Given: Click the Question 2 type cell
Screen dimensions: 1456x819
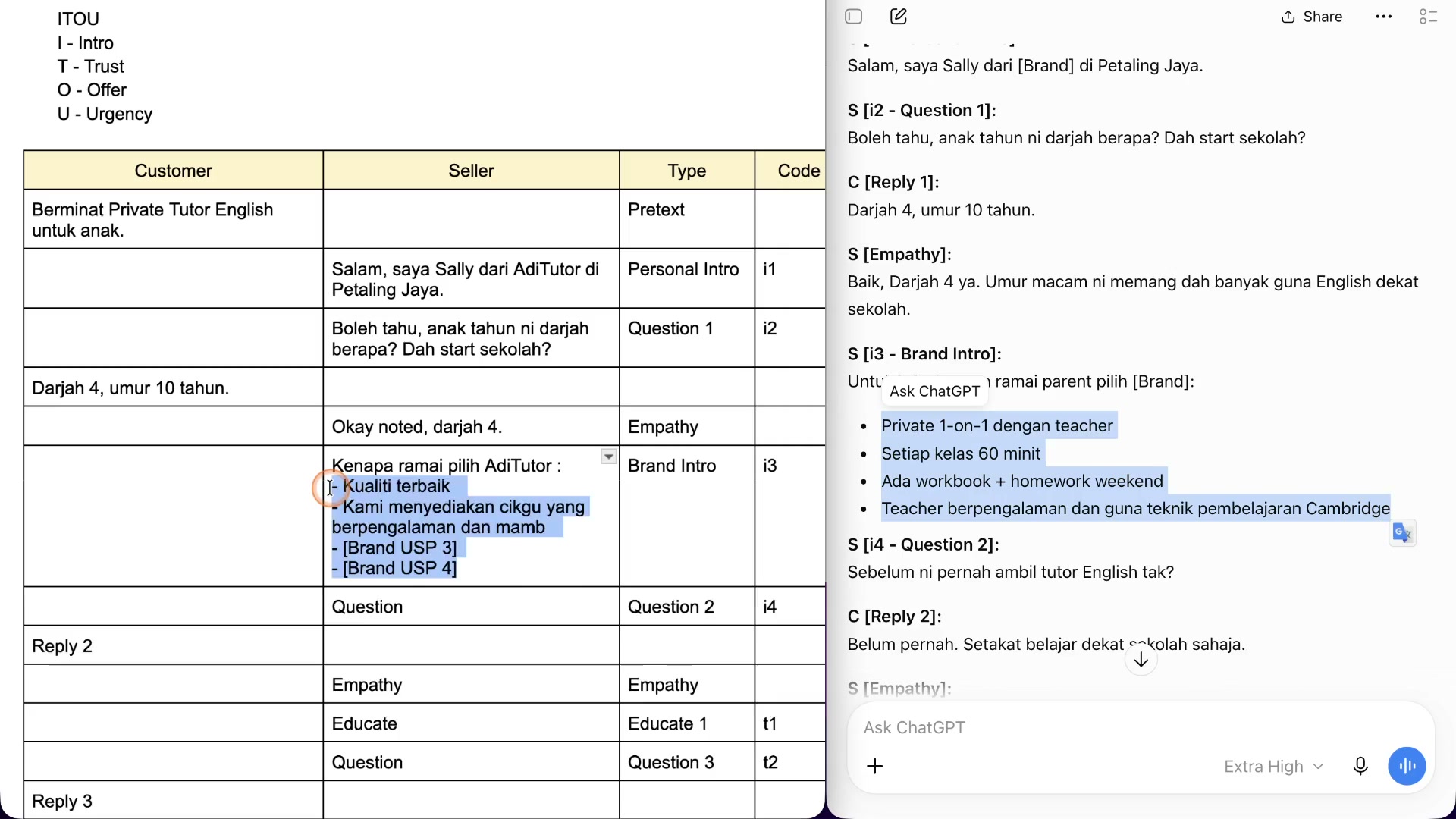Looking at the screenshot, I should tap(687, 607).
